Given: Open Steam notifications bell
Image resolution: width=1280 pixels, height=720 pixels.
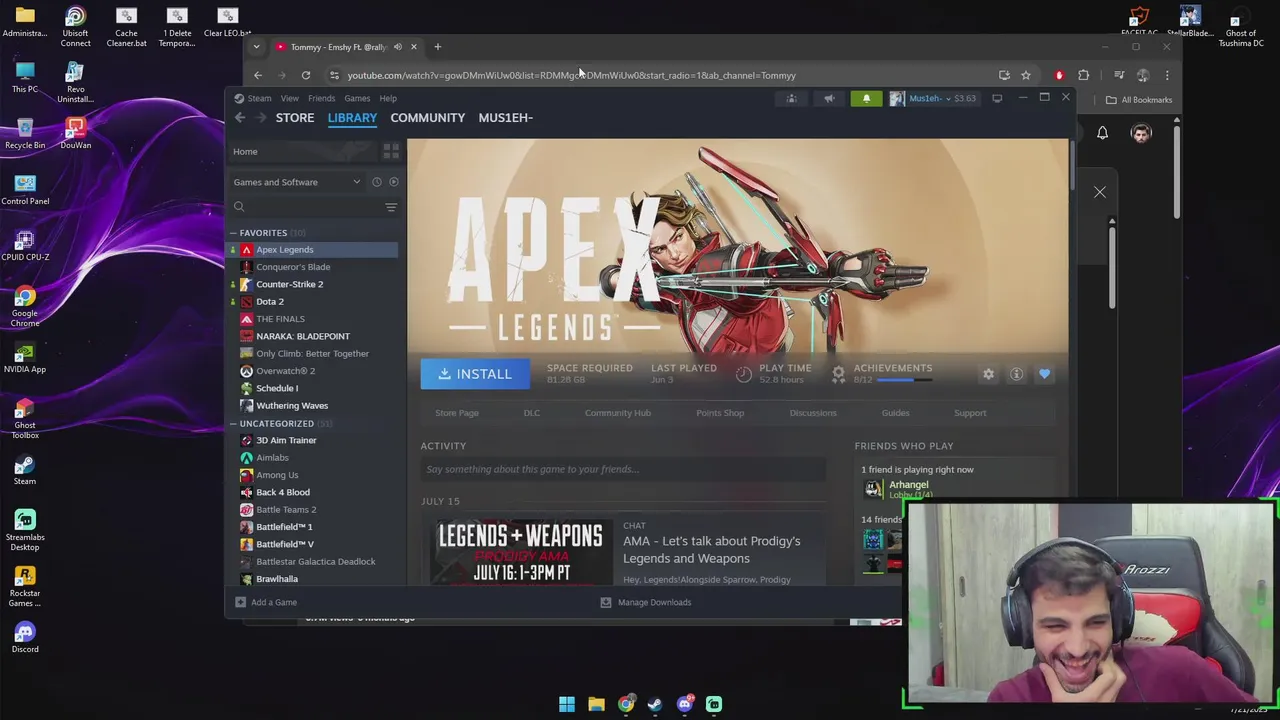Looking at the screenshot, I should pyautogui.click(x=866, y=98).
